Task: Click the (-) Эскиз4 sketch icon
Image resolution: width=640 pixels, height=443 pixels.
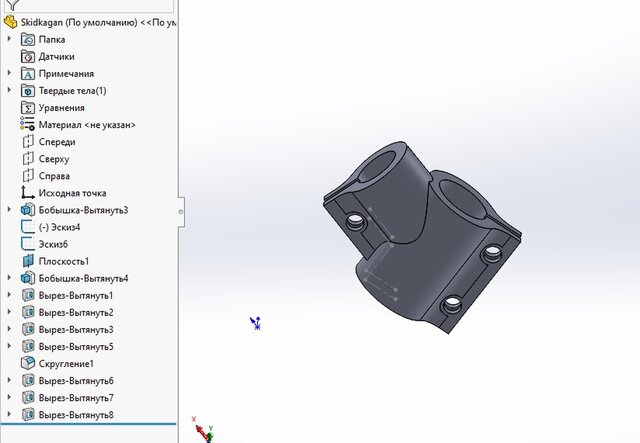Action: [x=28, y=227]
